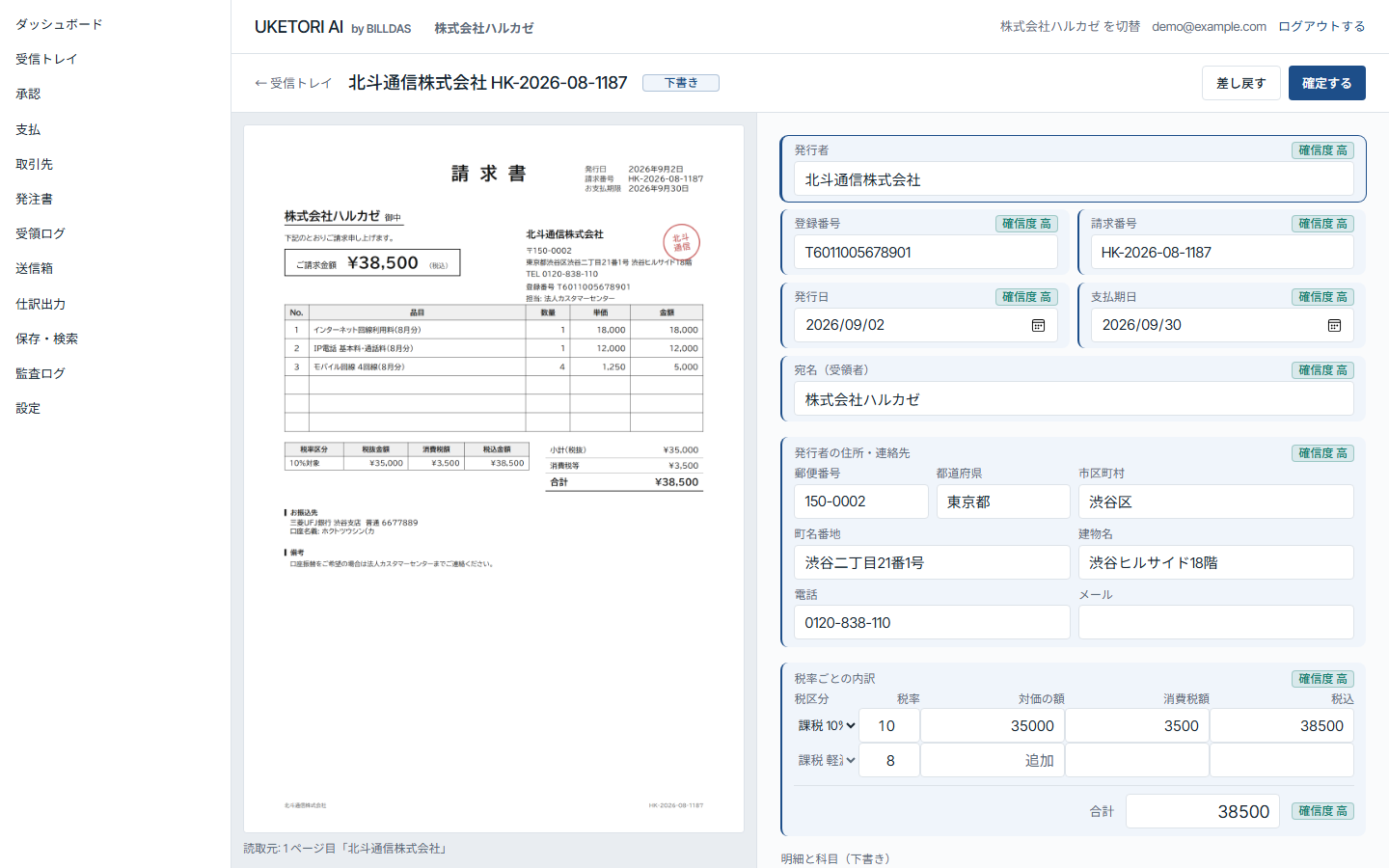
Task: Click the 確定する button
Action: click(x=1326, y=83)
